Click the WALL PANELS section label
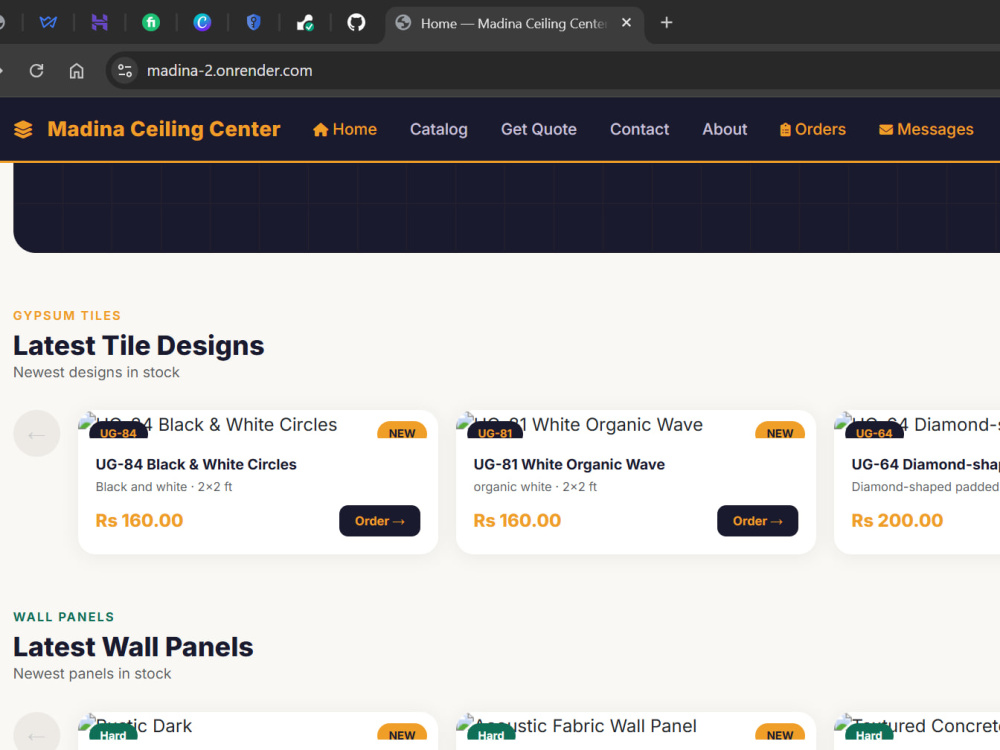Image resolution: width=1000 pixels, height=750 pixels. 64,617
